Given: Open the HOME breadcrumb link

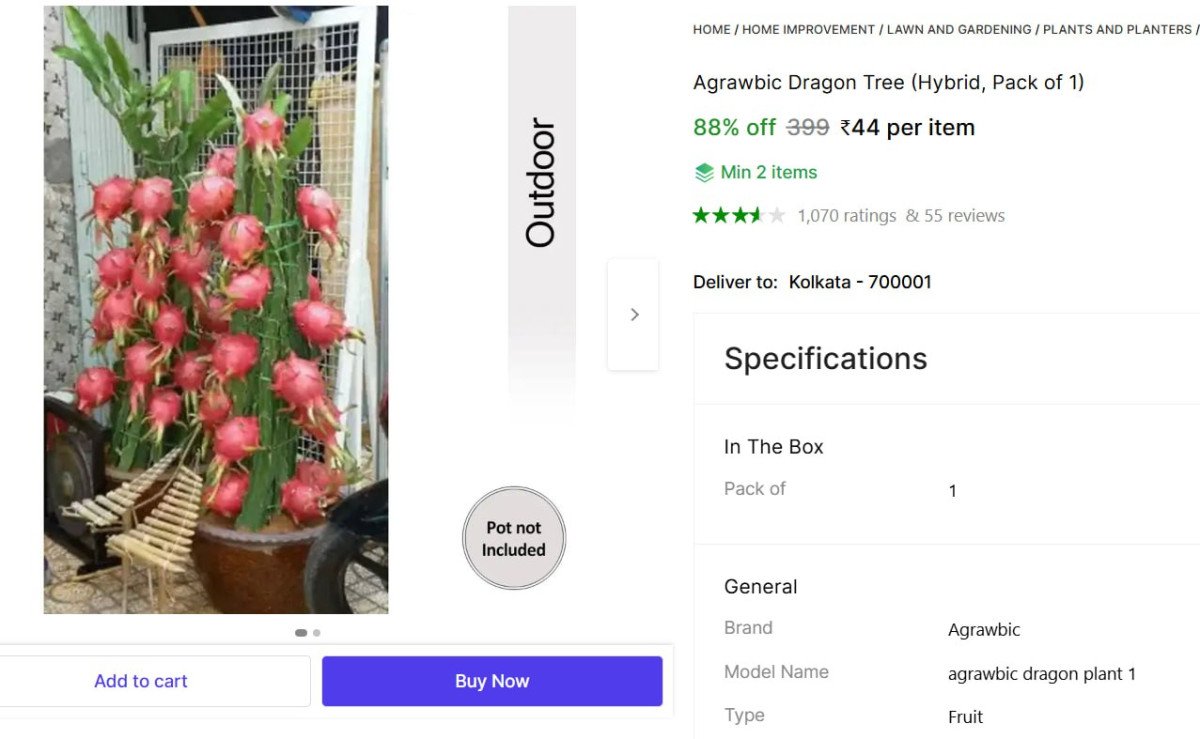Looking at the screenshot, I should 711,30.
